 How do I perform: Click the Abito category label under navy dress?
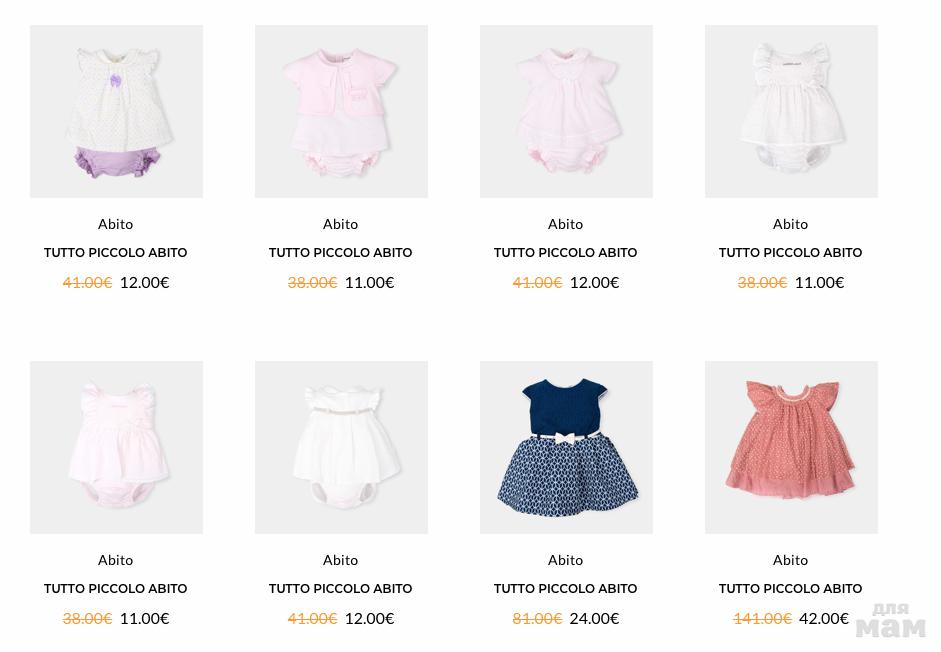(x=565, y=559)
